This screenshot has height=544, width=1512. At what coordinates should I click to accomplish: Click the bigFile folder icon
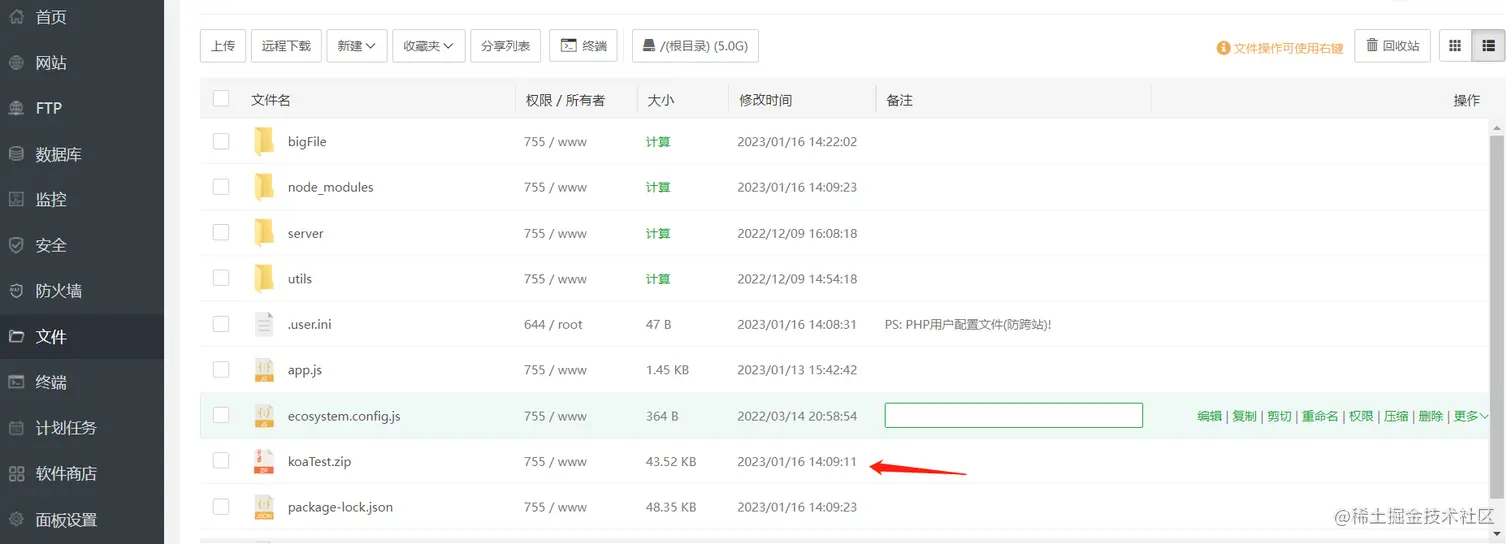(x=264, y=142)
